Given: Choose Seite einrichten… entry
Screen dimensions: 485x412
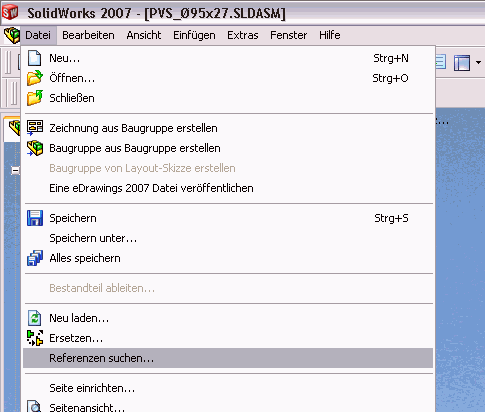Looking at the screenshot, I should coord(92,388).
